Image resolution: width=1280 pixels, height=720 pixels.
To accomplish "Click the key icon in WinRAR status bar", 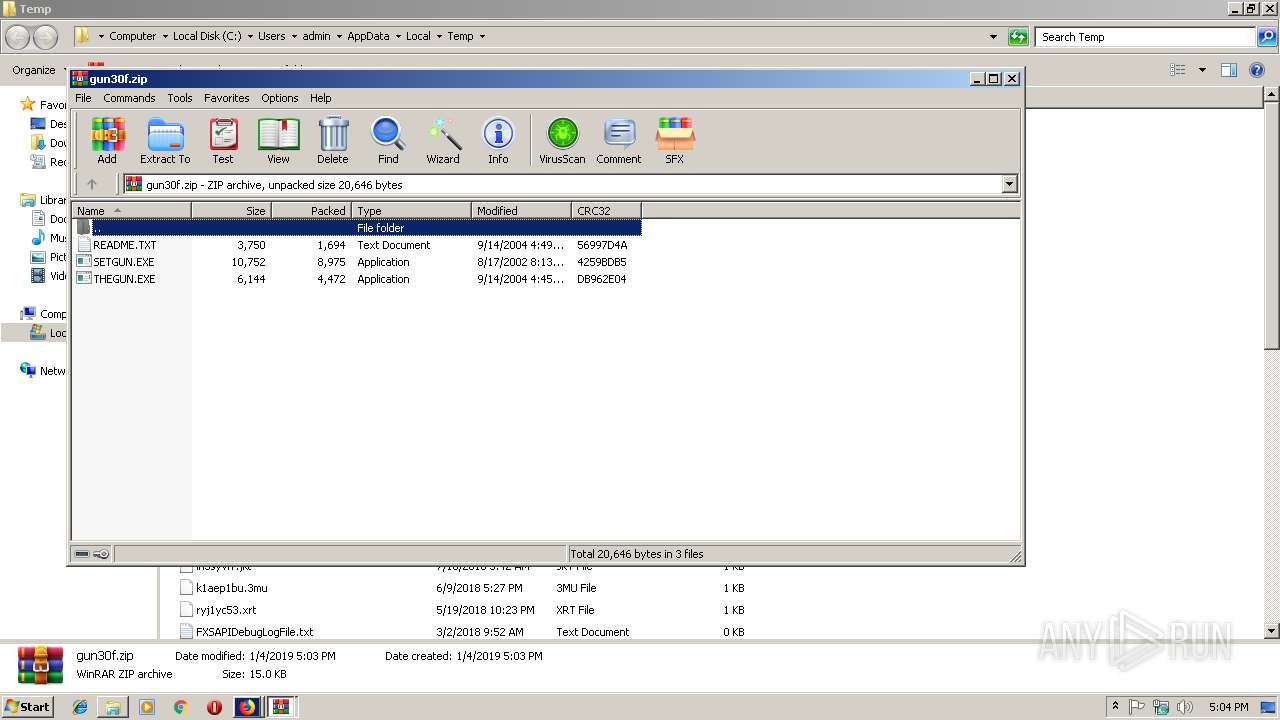I will pyautogui.click(x=101, y=554).
